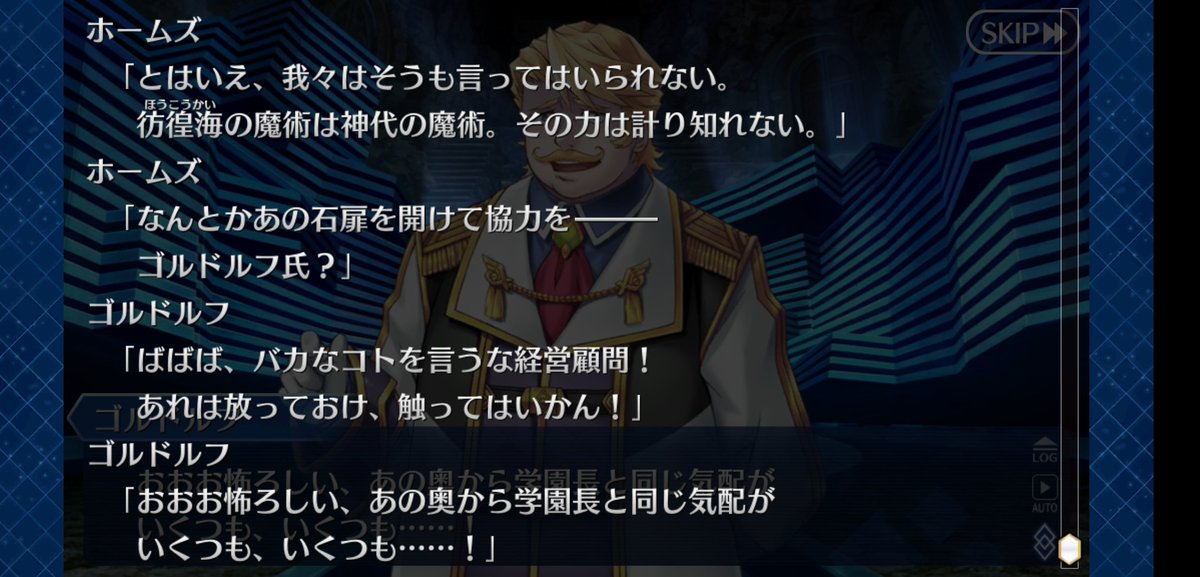The height and width of the screenshot is (577, 1200).
Task: Select first ホームズ speaker name in log
Action: coord(143,31)
